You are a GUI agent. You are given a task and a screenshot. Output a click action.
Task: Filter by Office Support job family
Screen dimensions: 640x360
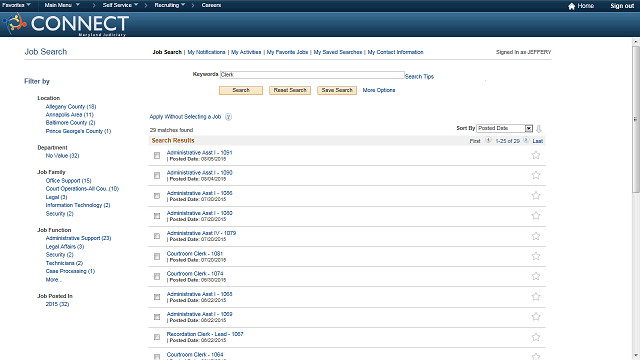(69, 180)
